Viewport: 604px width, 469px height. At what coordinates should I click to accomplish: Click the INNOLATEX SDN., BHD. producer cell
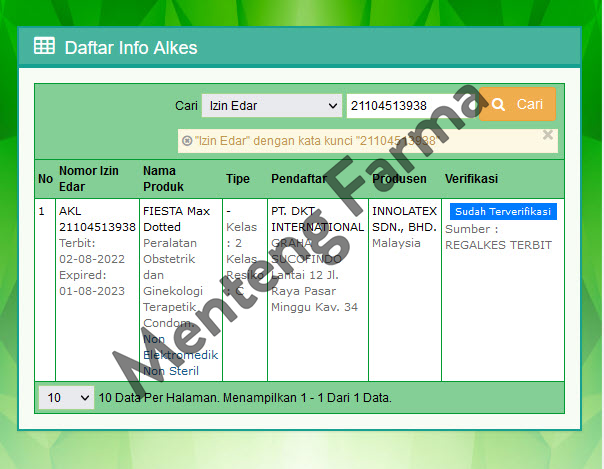[x=404, y=219]
